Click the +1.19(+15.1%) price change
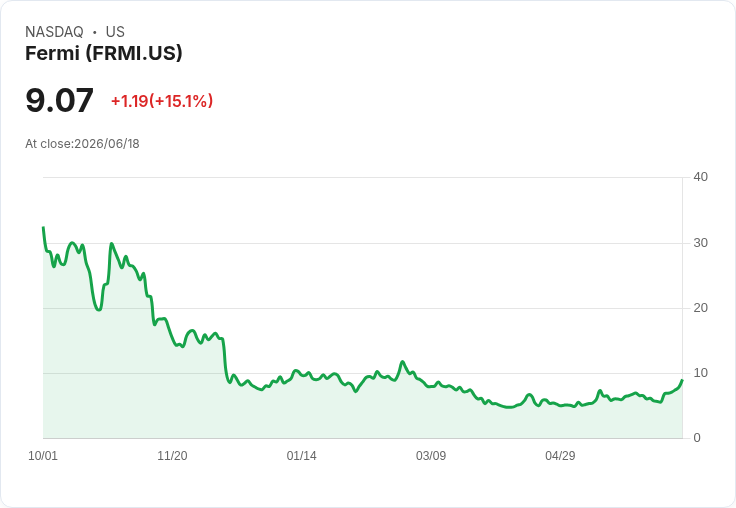Viewport: 736px width, 508px height. pos(162,101)
